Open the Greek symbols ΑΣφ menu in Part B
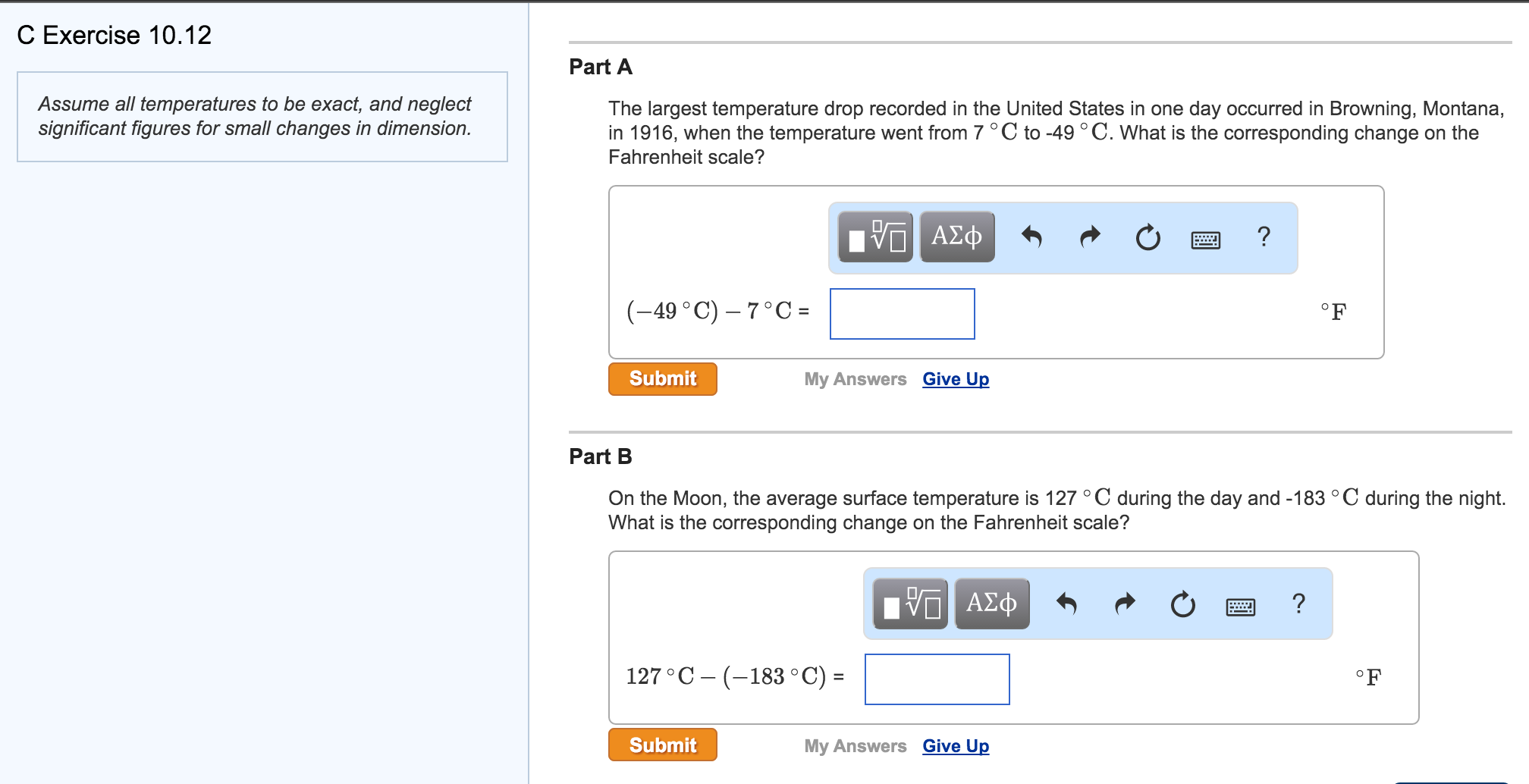Viewport: 1529px width, 784px height. (991, 604)
